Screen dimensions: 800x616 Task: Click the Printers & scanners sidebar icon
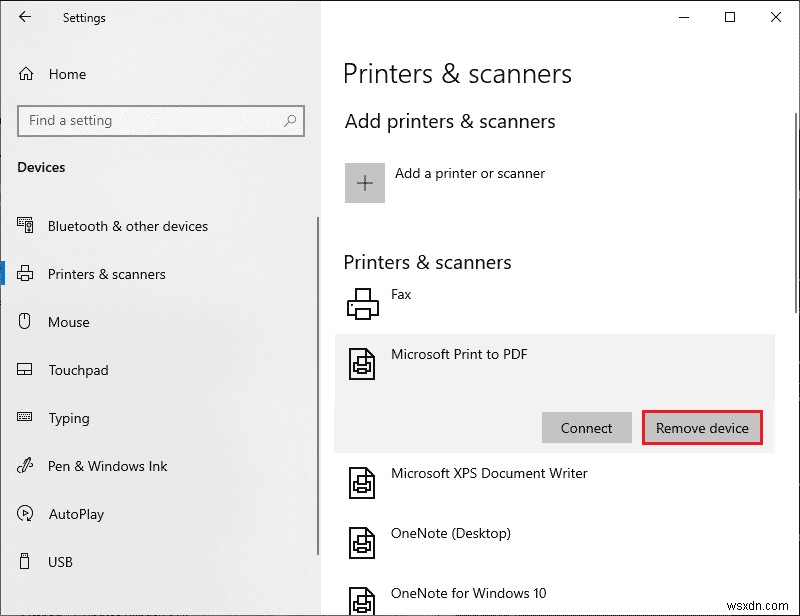tap(27, 274)
